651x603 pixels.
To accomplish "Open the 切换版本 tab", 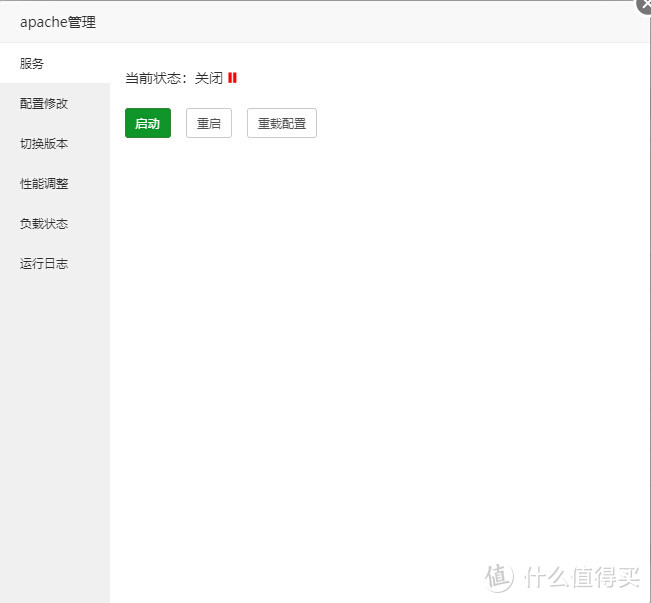I will 55,143.
